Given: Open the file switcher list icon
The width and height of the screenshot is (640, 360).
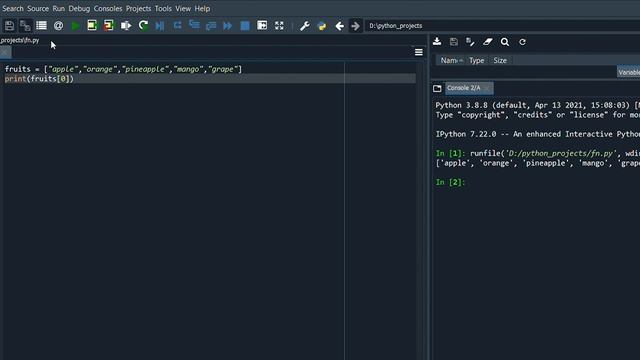Looking at the screenshot, I should [x=41, y=26].
